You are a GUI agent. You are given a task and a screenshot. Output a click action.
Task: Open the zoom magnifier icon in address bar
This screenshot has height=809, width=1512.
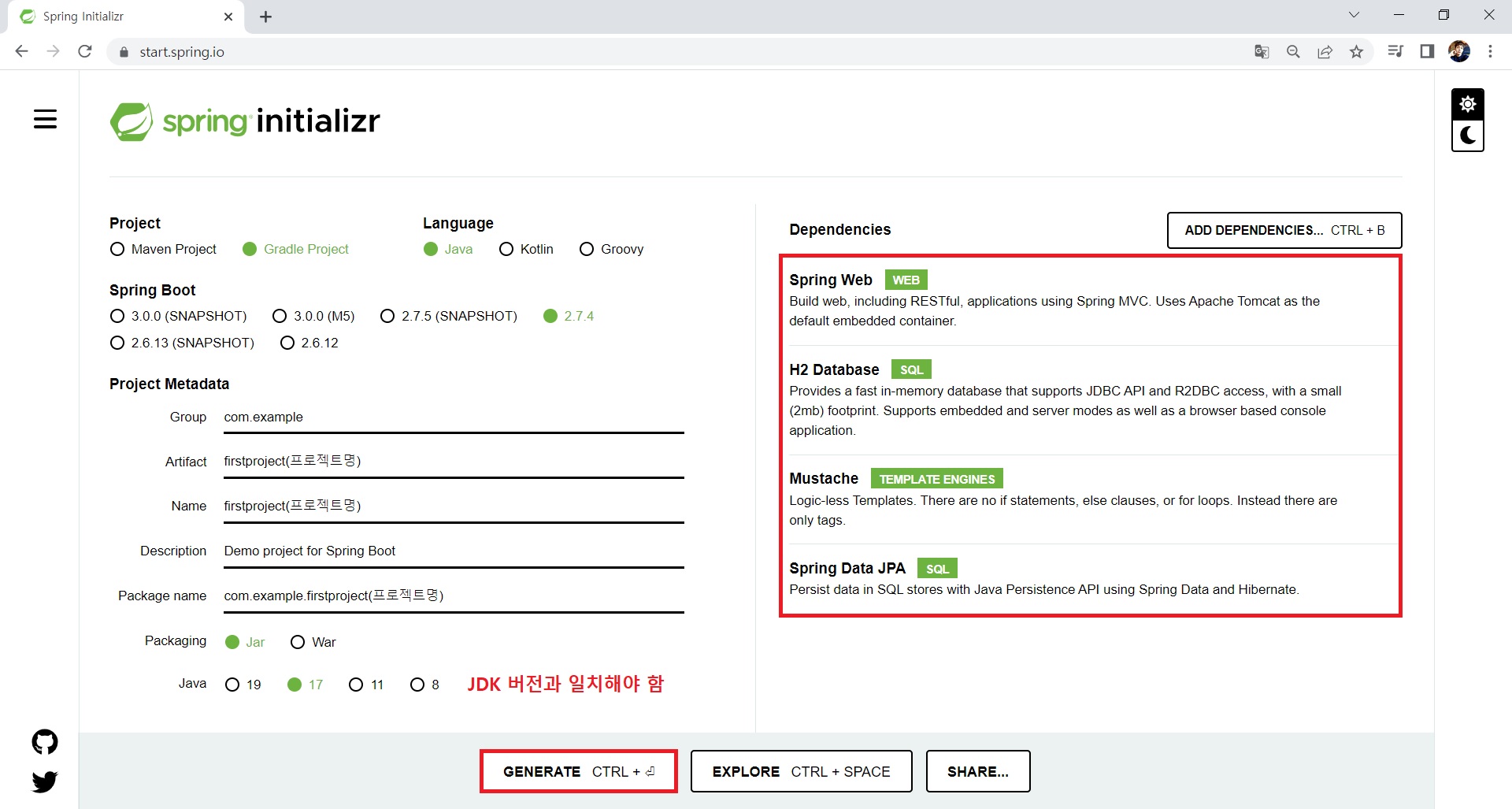click(x=1293, y=52)
